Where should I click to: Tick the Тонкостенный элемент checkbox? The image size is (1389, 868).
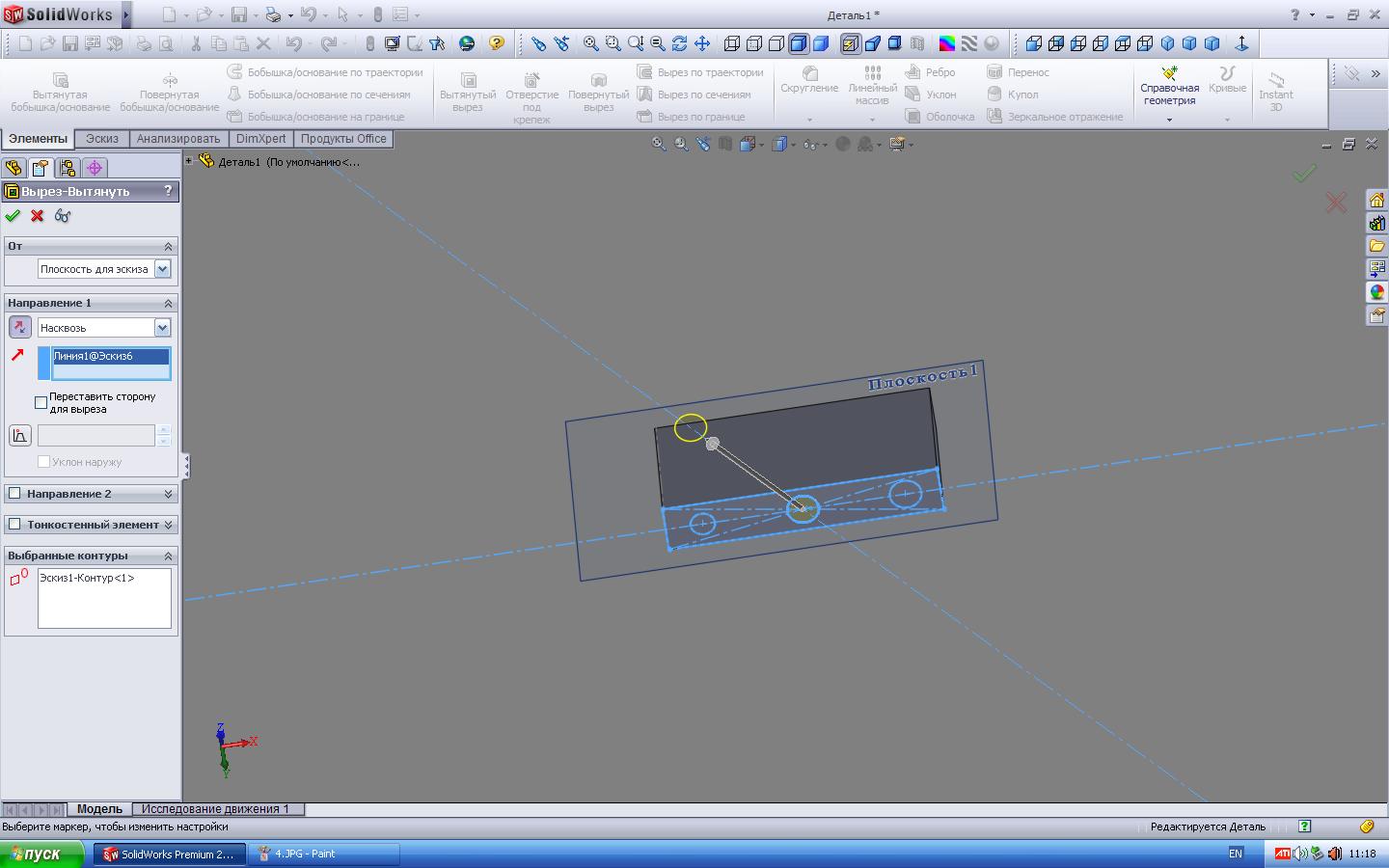click(x=14, y=525)
